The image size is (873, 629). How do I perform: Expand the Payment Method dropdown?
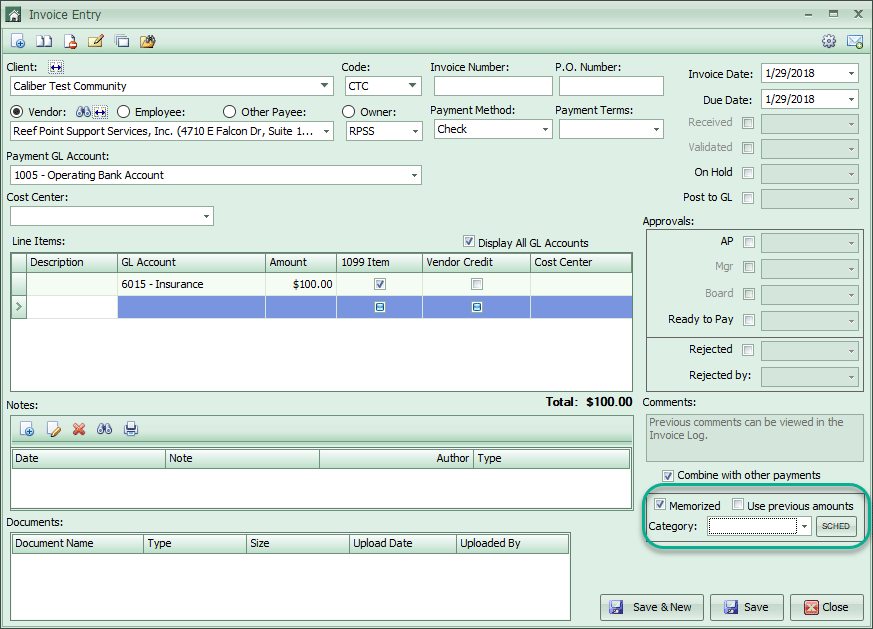click(x=546, y=129)
